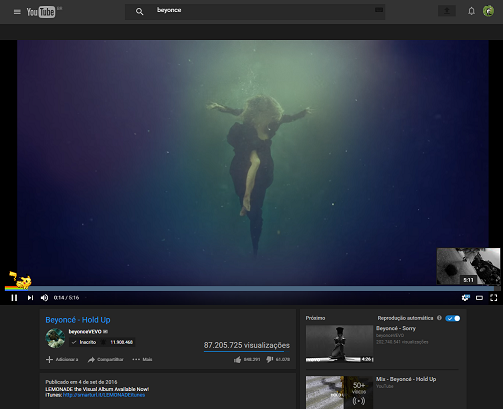503x409 pixels.
Task: Click the 11.908.460 subscriber count
Action: [x=122, y=342]
